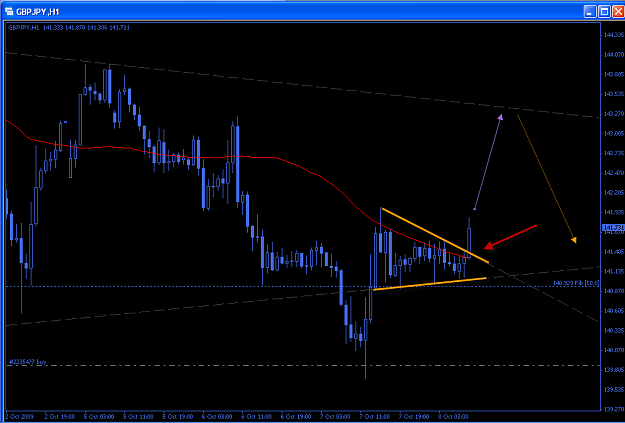Click the 140.070 price axis label
625x423 pixels.
click(x=614, y=350)
